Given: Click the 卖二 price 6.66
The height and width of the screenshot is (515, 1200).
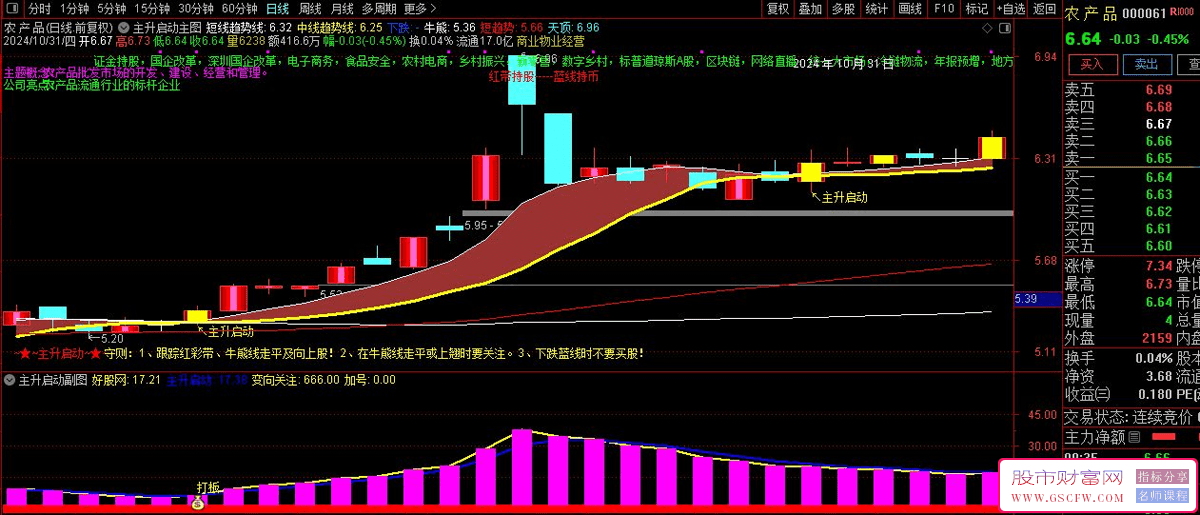Looking at the screenshot, I should (1158, 141).
